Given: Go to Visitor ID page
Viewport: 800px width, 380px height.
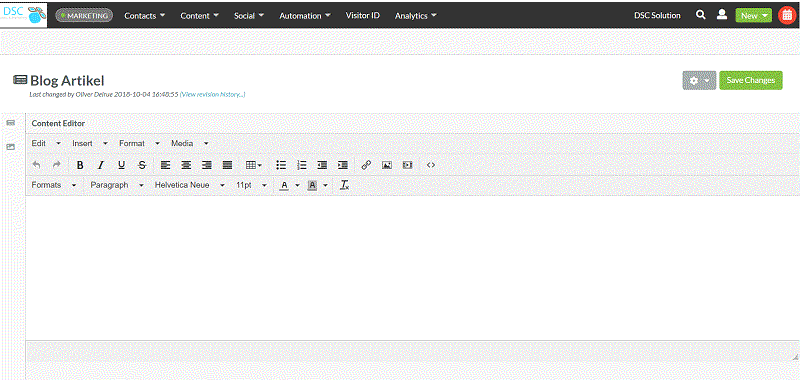Looking at the screenshot, I should tap(363, 15).
